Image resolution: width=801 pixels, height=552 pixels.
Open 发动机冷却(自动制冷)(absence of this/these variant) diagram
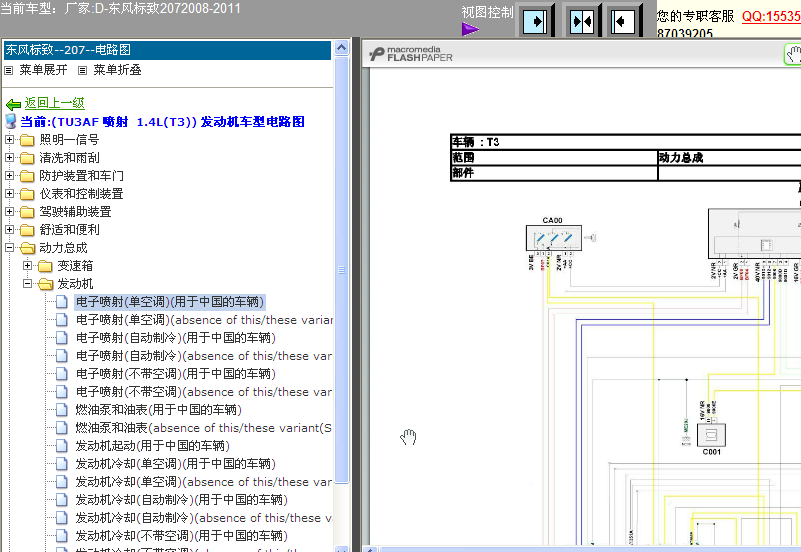[204, 518]
